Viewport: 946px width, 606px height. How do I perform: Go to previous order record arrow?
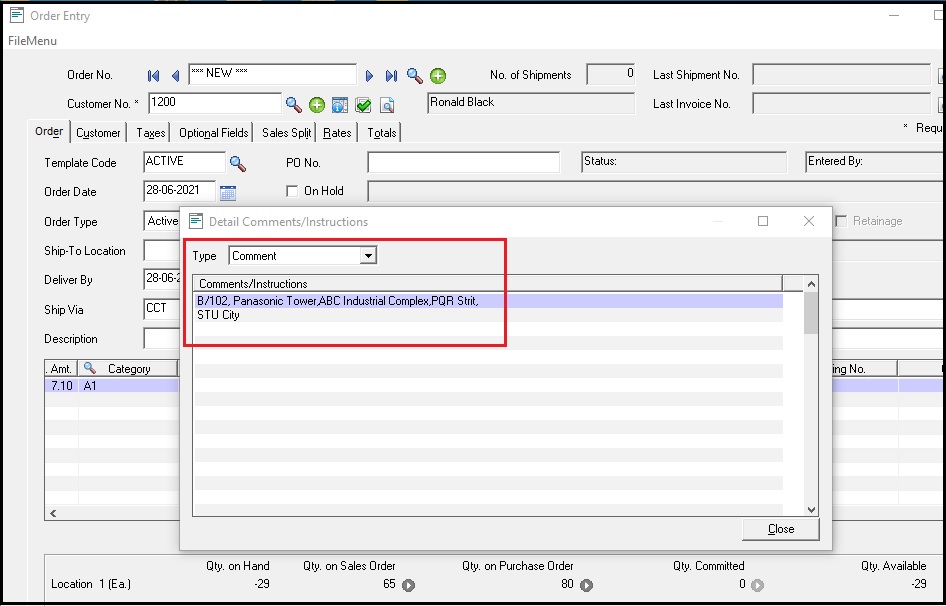click(x=175, y=75)
